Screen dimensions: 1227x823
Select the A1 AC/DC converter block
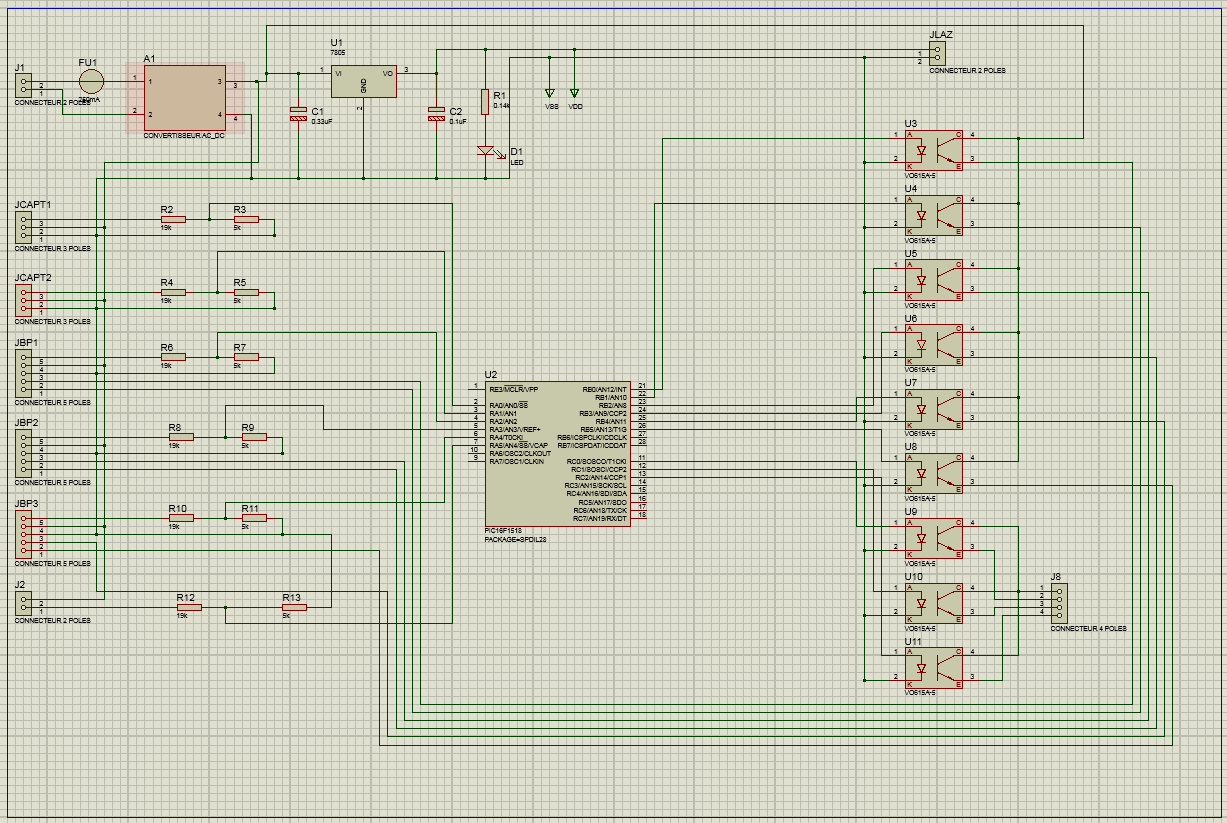tap(184, 97)
